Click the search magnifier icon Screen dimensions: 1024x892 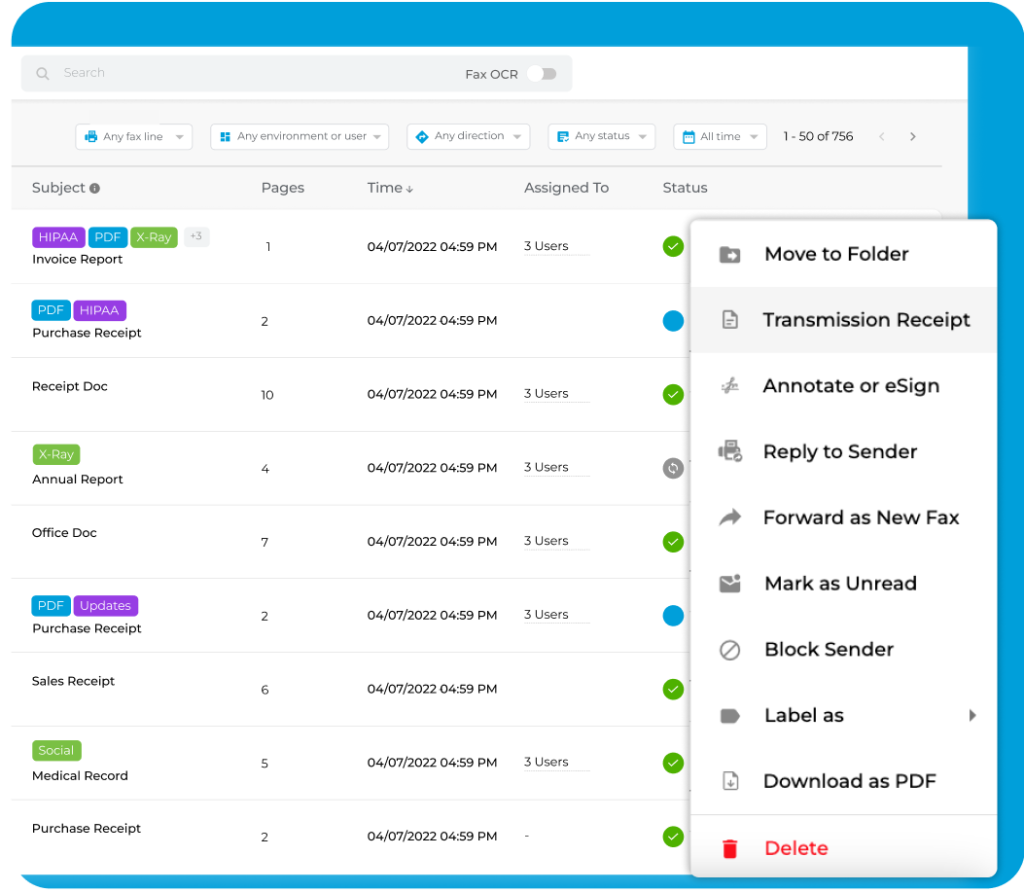click(42, 73)
